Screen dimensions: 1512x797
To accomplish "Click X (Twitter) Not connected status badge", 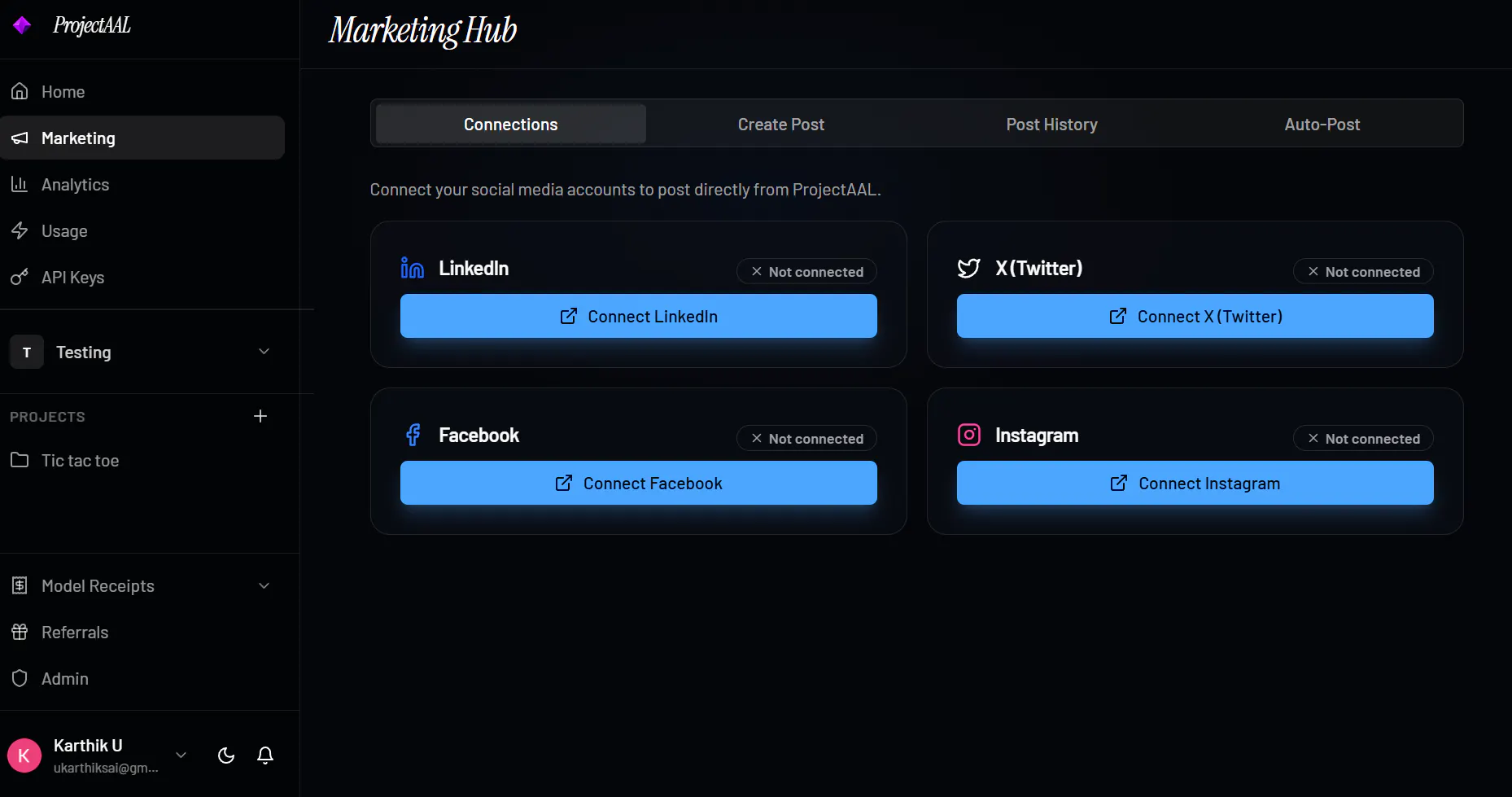I will pos(1363,271).
